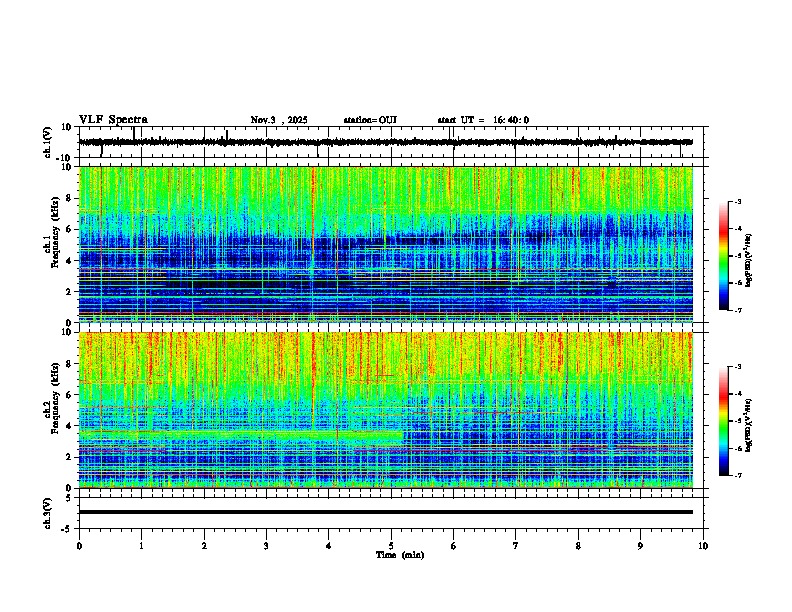Click the ch.1 voltage waveform trace panel
This screenshot has height=612, width=792.
click(x=393, y=142)
